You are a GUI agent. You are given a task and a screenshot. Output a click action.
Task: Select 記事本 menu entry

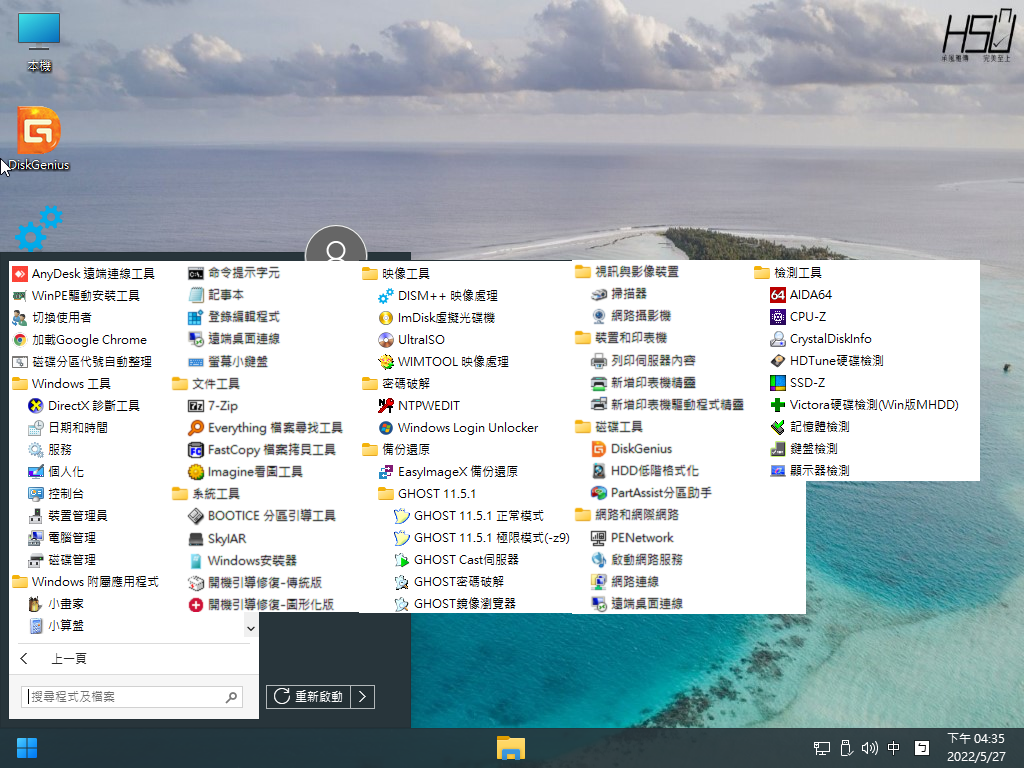216,295
